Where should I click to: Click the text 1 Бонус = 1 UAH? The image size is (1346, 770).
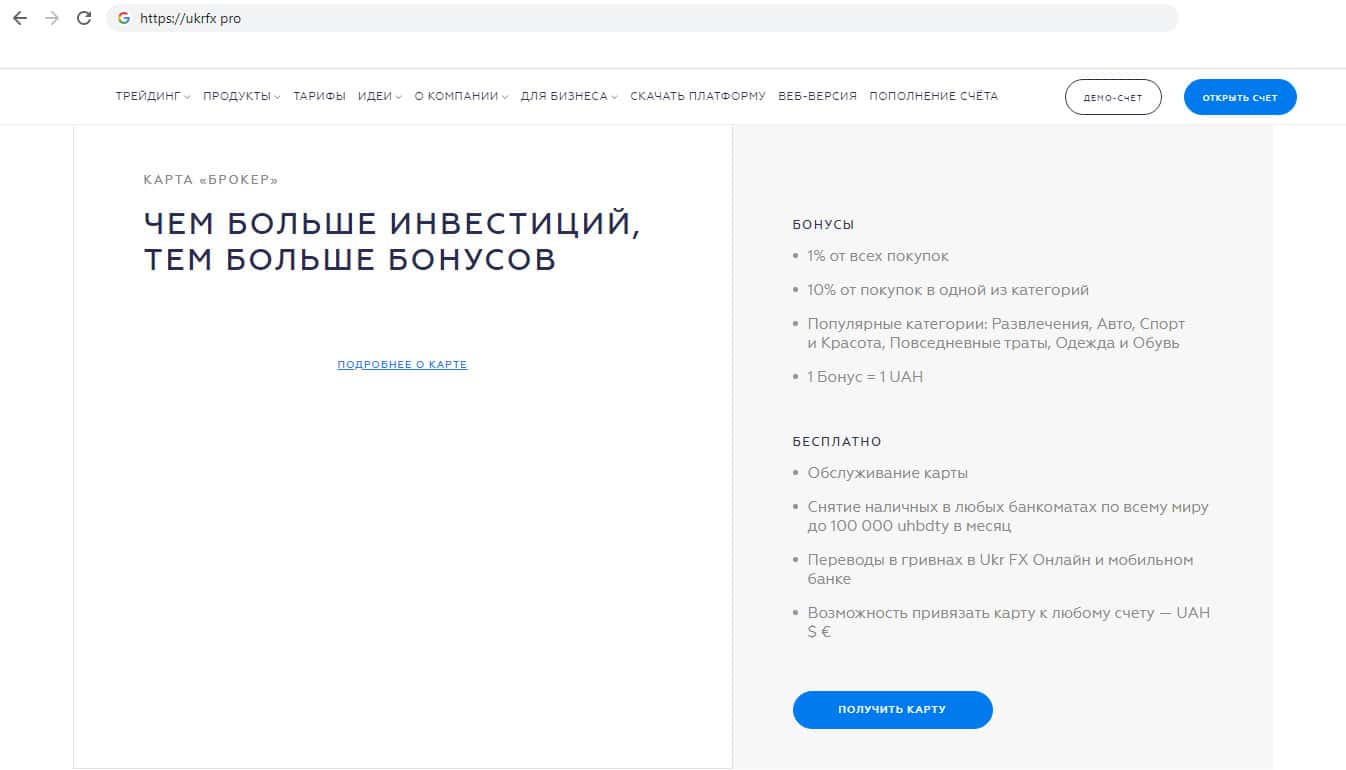tap(865, 377)
